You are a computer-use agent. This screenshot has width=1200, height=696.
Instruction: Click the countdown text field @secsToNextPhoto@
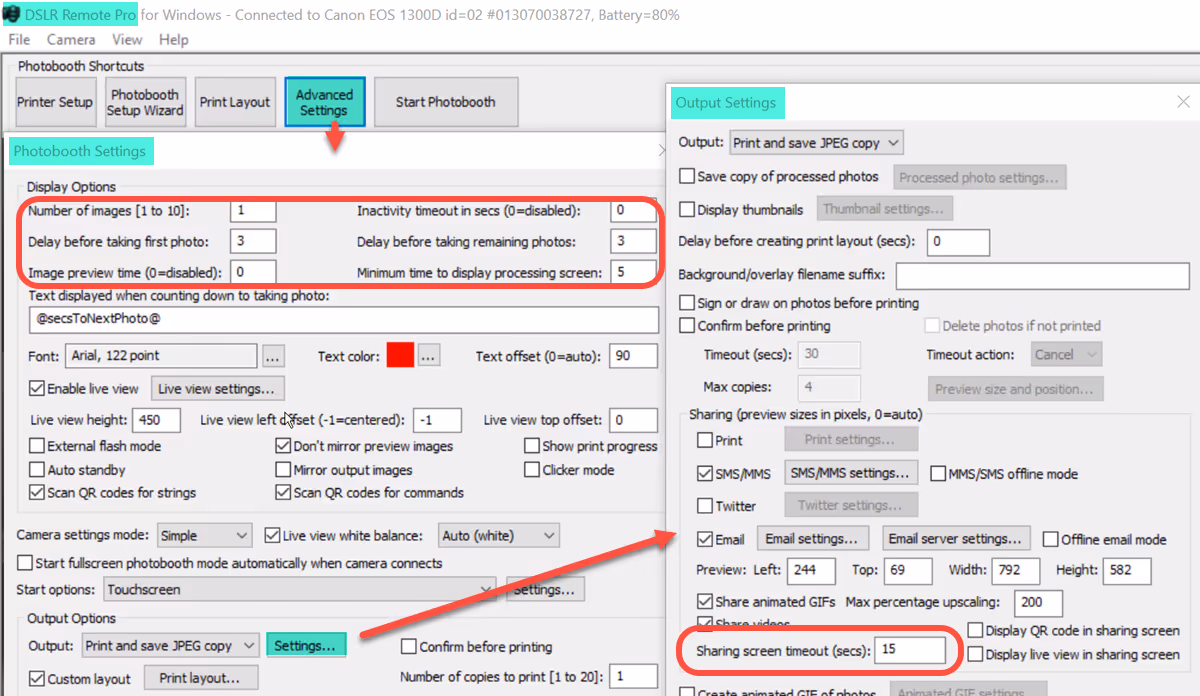point(344,320)
